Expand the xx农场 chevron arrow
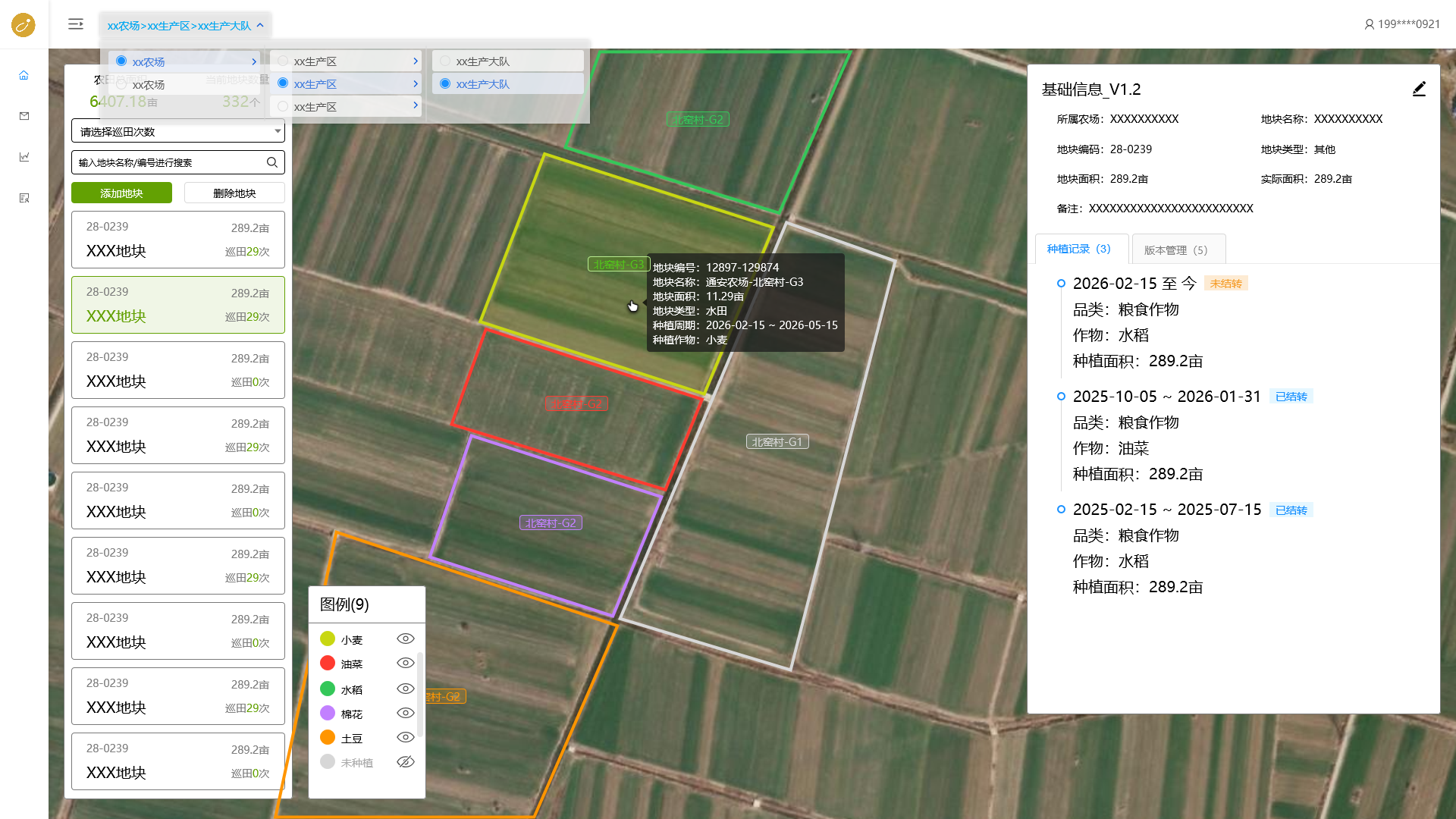The image size is (1456, 819). (x=254, y=61)
